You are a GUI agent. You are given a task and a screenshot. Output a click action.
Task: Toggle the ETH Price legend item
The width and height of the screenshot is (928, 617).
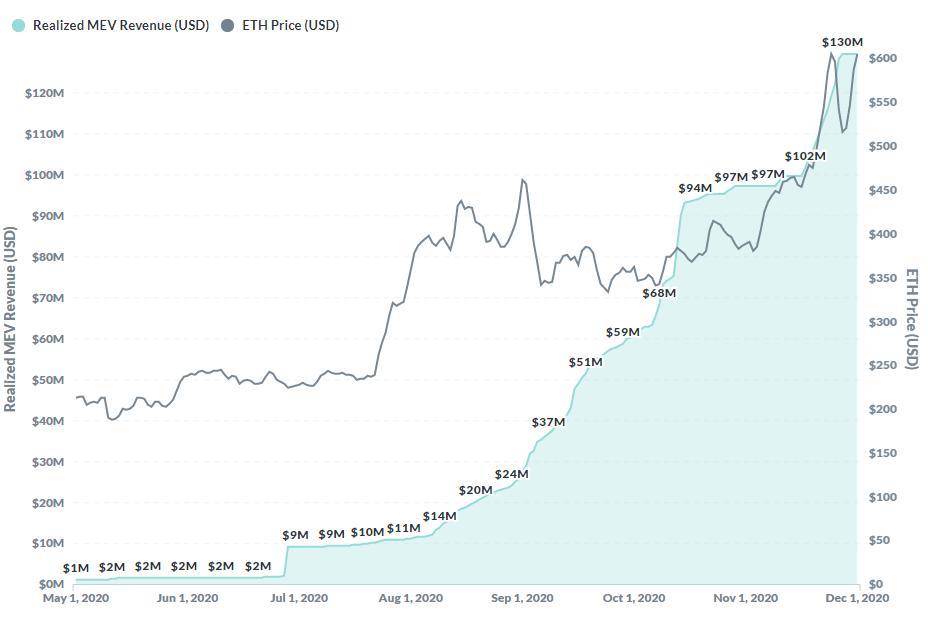pyautogui.click(x=290, y=26)
